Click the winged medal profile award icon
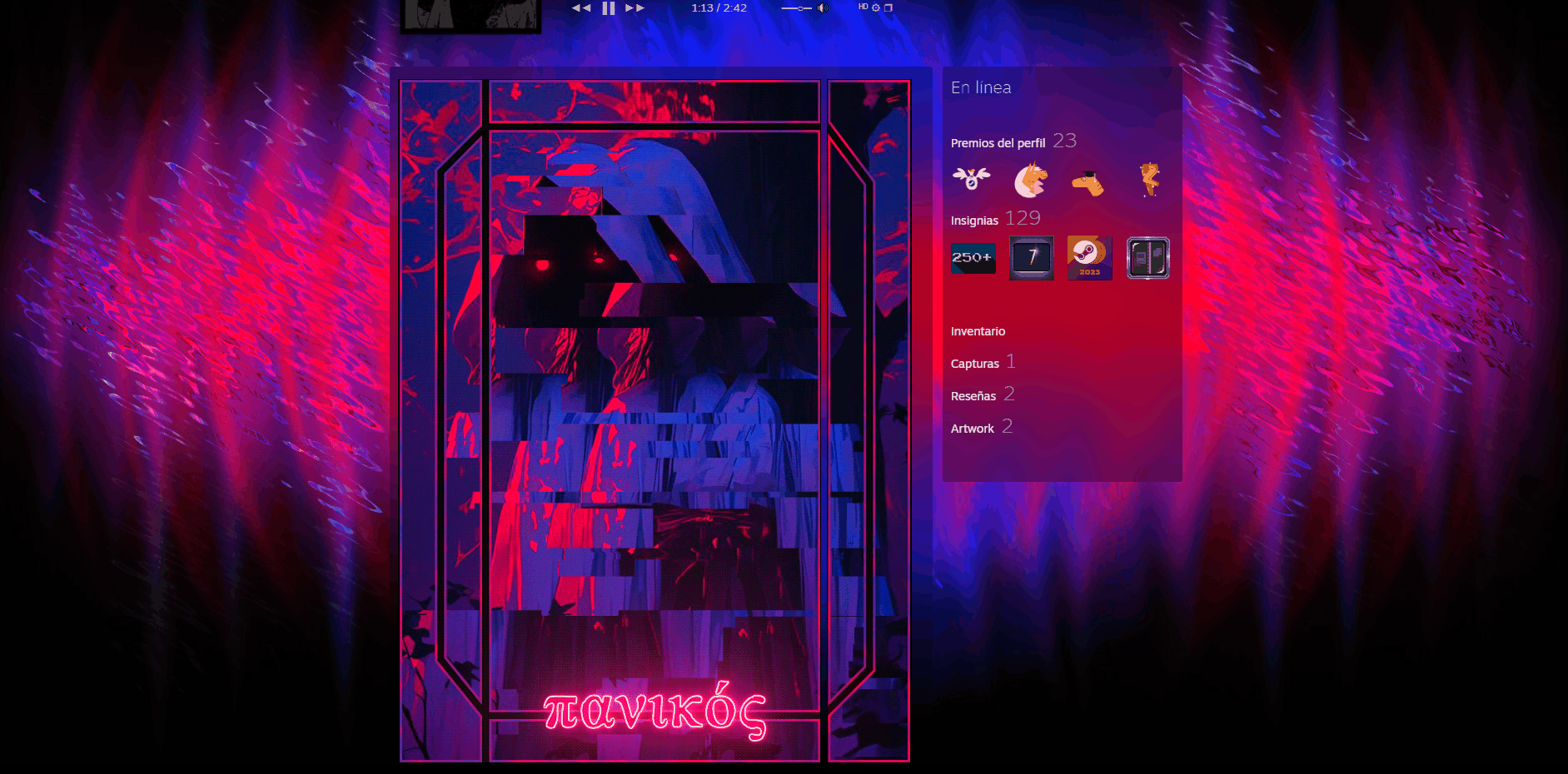This screenshot has height=774, width=1568. click(972, 178)
